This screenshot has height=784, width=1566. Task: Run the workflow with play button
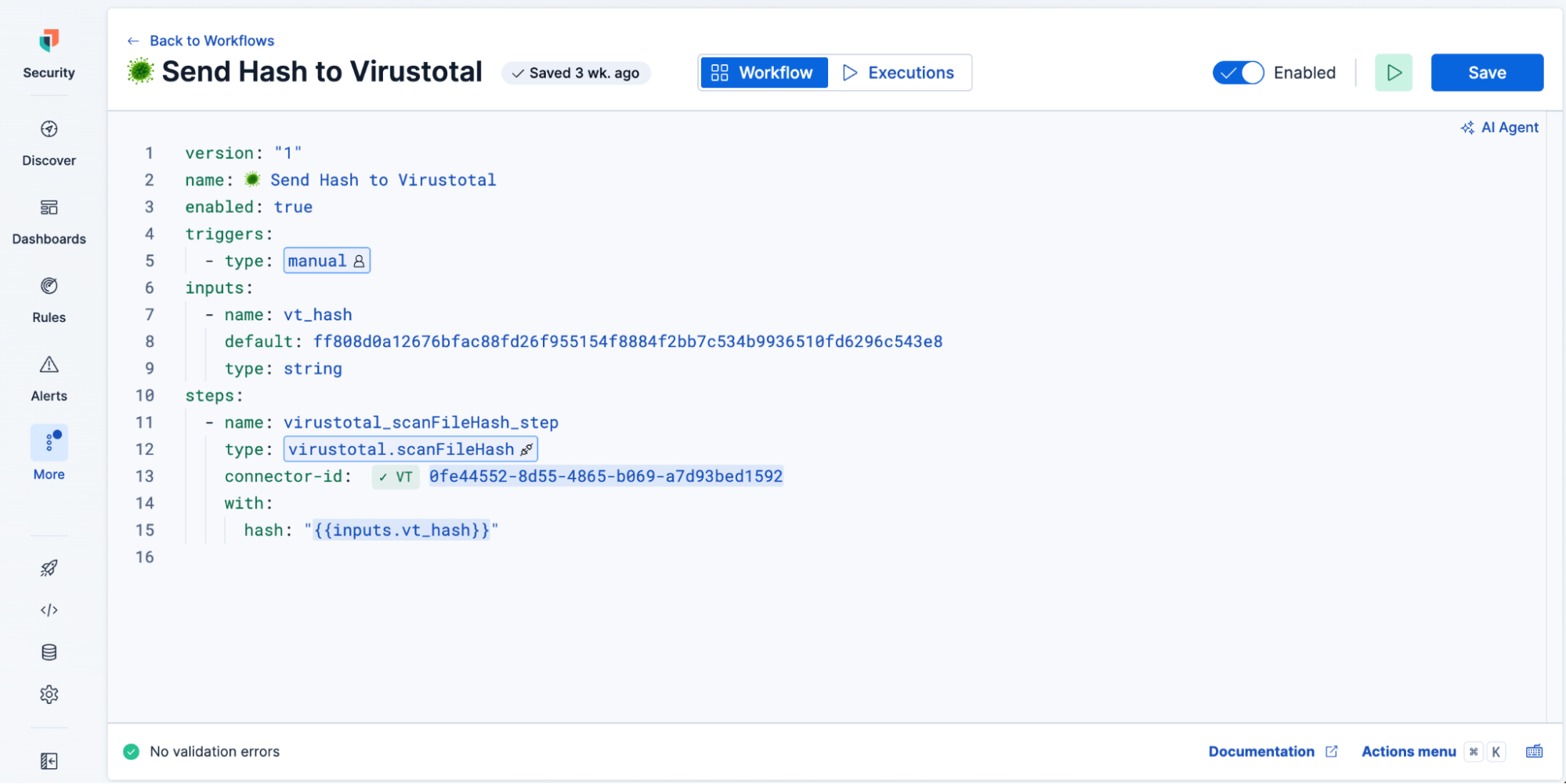pos(1394,73)
